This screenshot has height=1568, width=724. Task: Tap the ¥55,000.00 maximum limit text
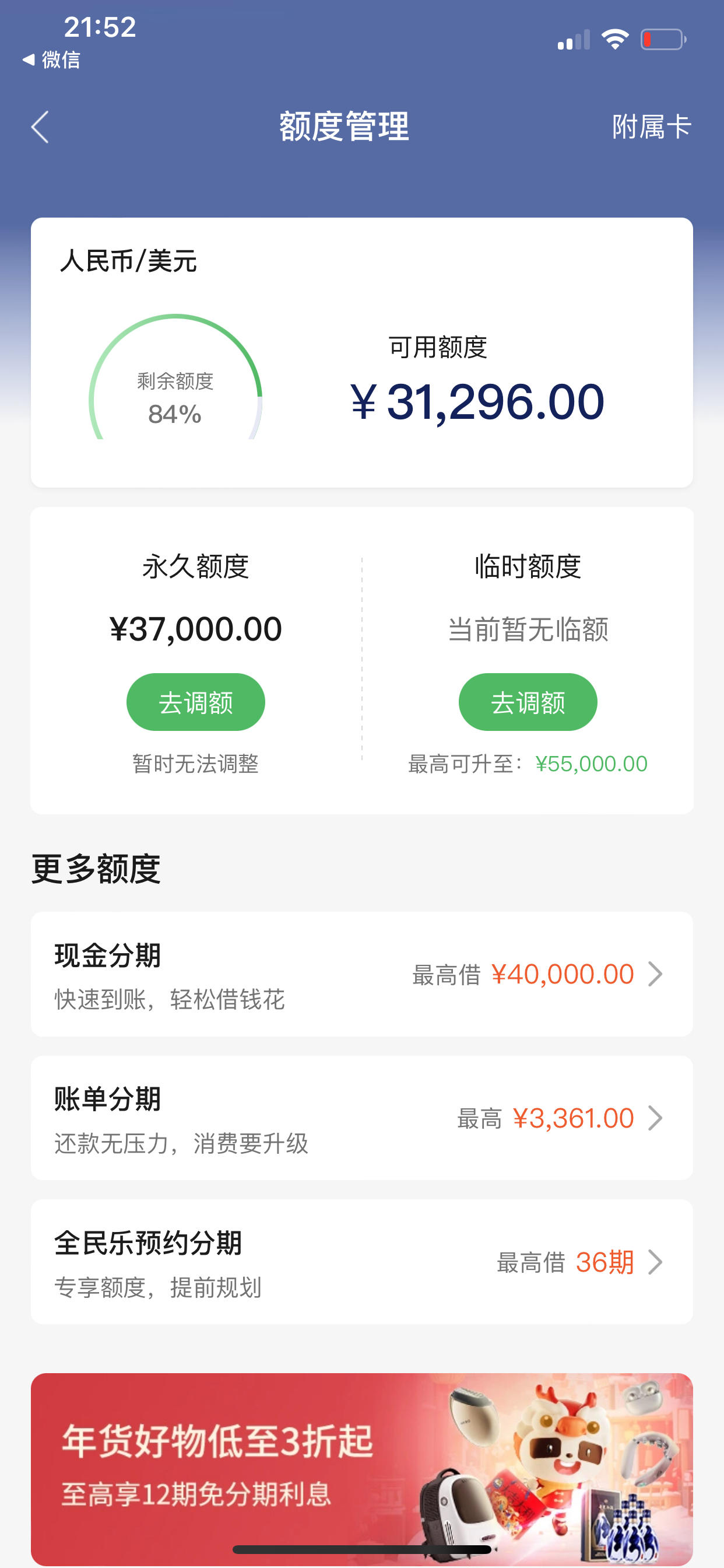point(591,764)
